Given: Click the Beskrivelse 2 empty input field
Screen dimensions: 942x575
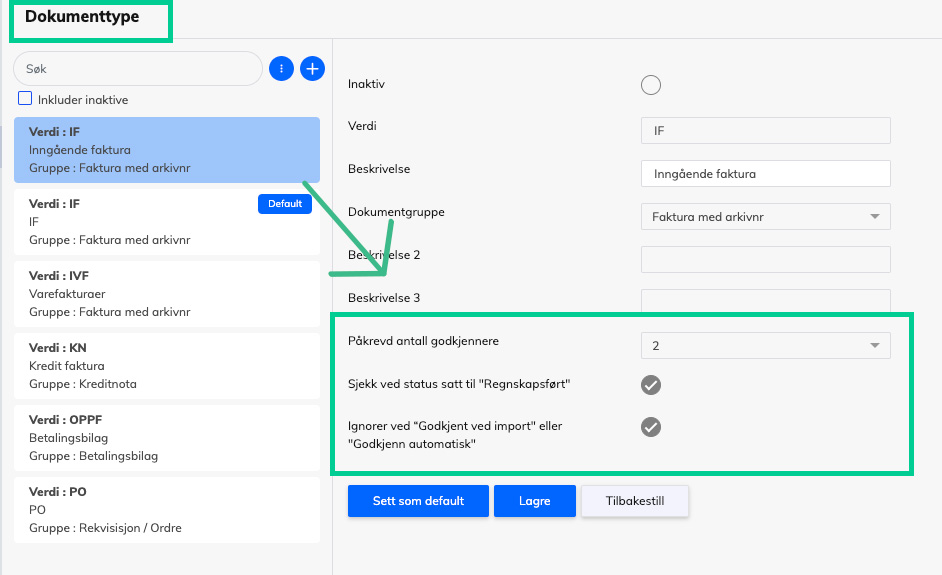Looking at the screenshot, I should tap(765, 260).
